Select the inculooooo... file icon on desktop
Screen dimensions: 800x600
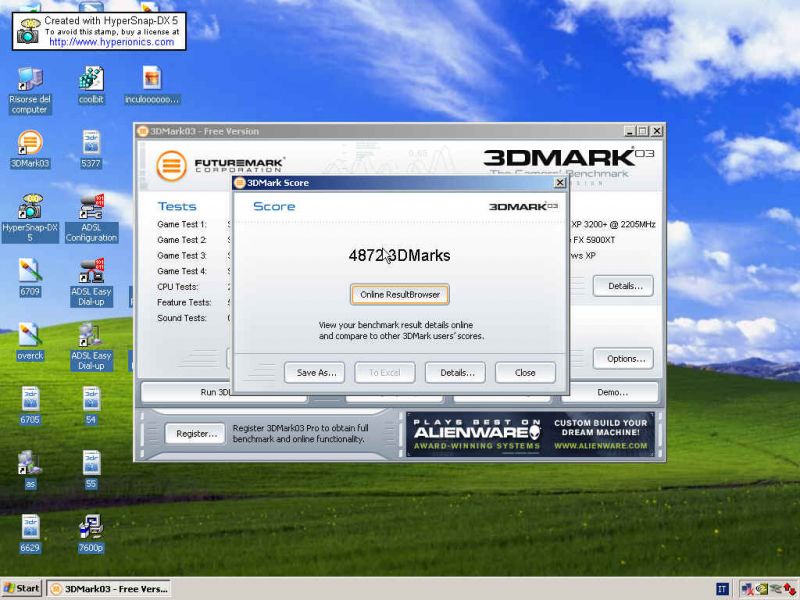152,85
